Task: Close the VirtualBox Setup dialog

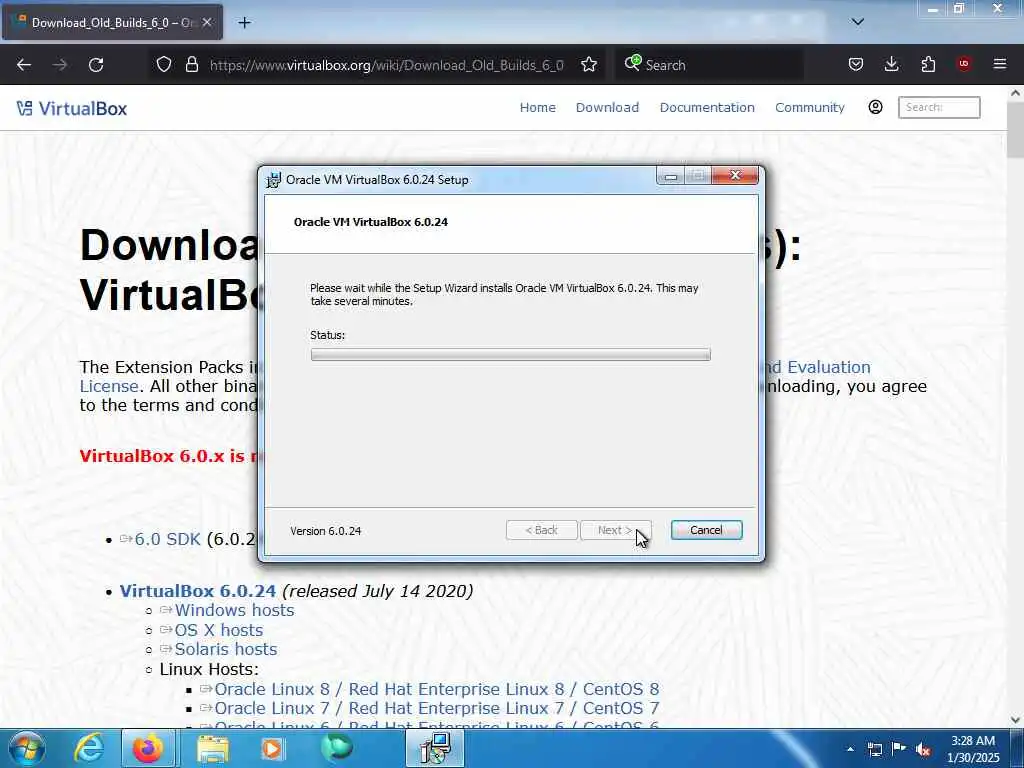Action: pyautogui.click(x=735, y=175)
